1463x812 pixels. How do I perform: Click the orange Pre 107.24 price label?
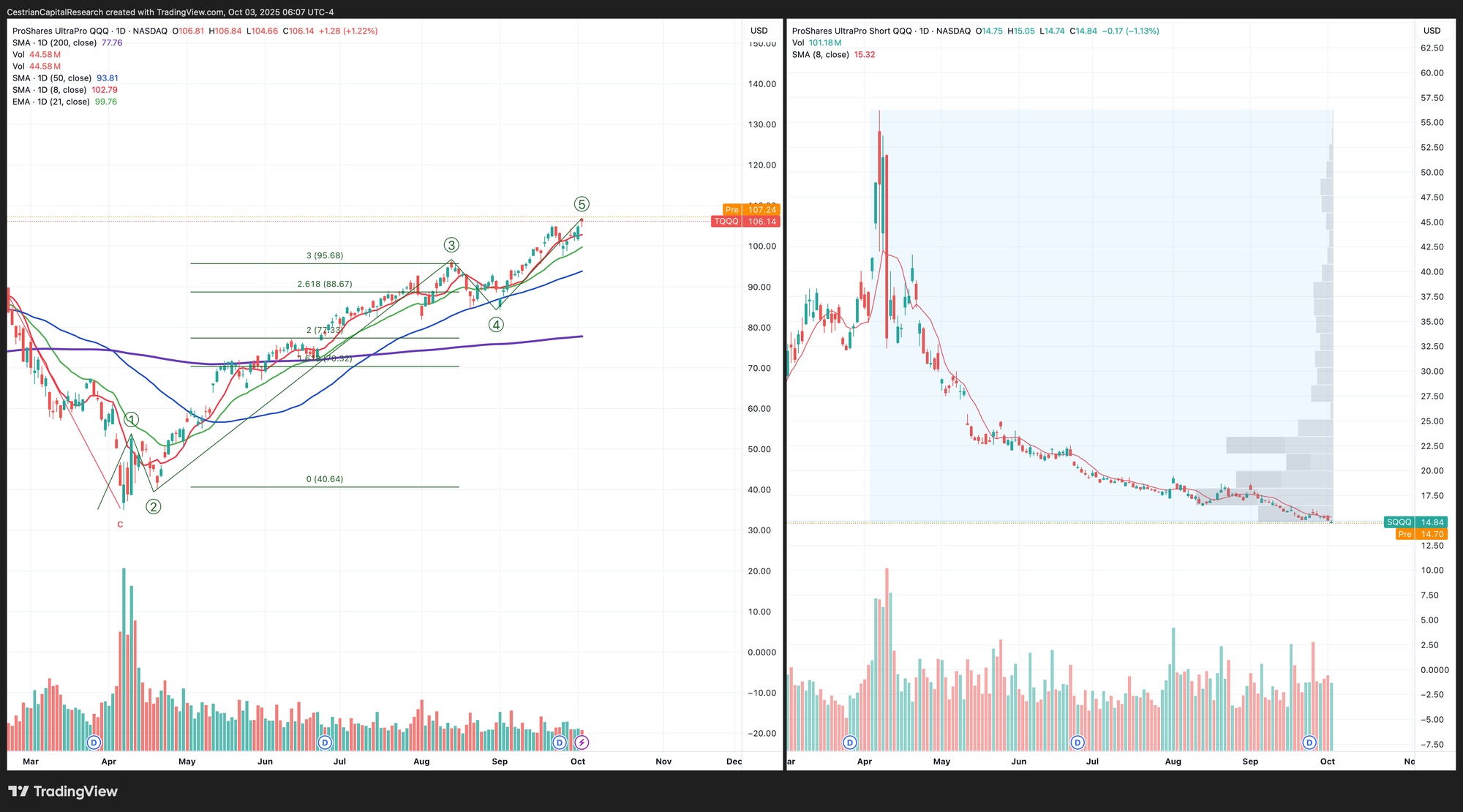[751, 210]
